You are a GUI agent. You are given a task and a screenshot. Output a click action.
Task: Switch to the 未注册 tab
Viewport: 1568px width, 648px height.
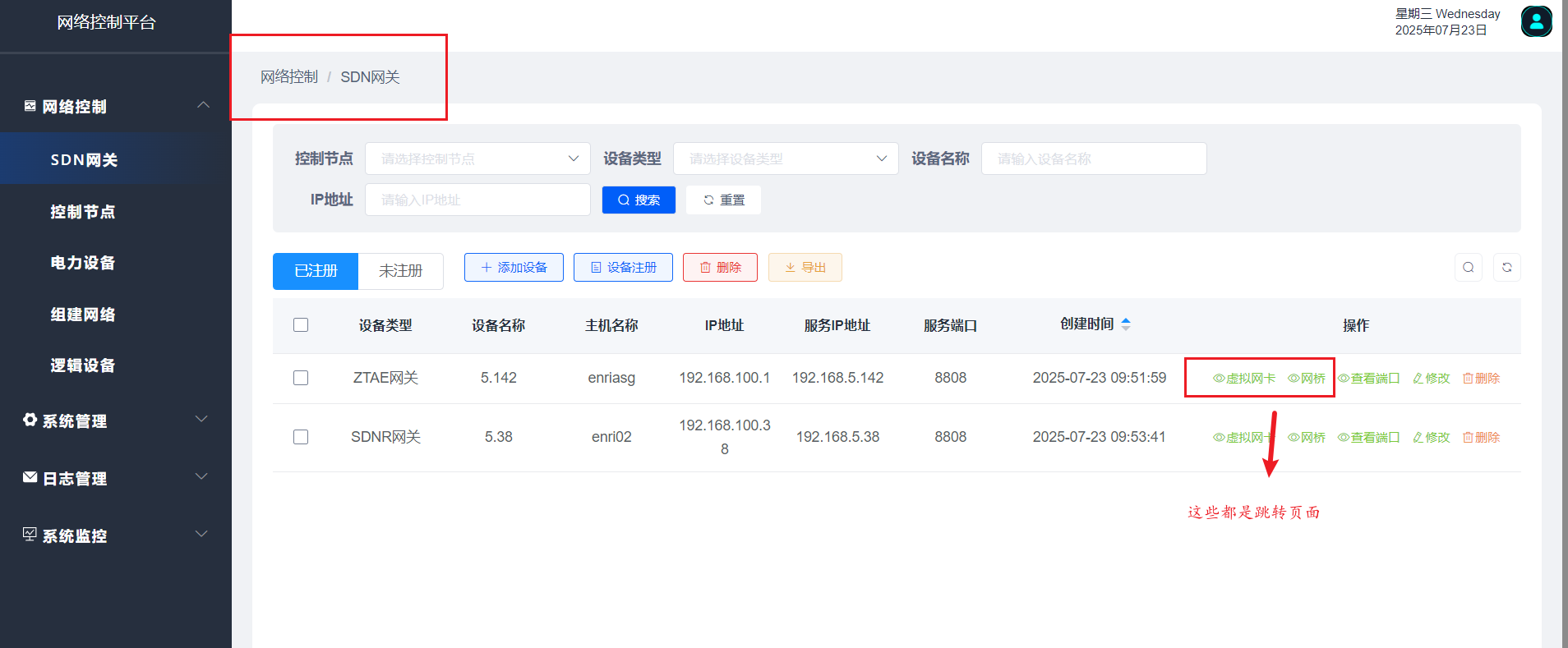point(401,271)
